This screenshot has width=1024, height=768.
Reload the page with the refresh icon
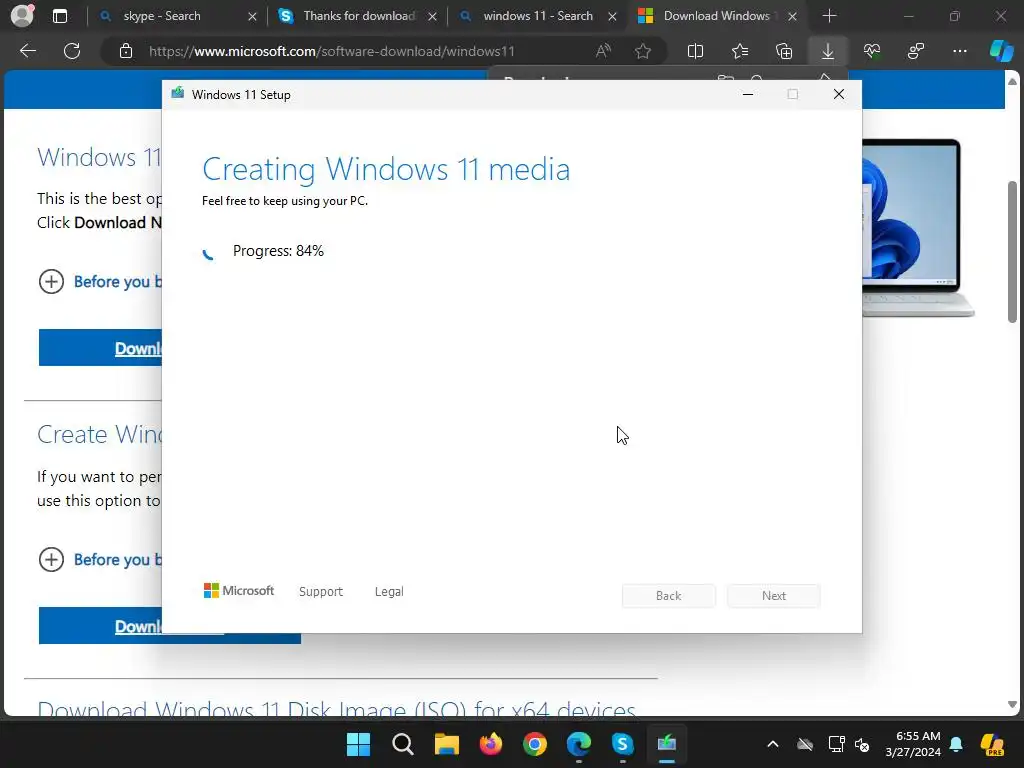coord(72,51)
